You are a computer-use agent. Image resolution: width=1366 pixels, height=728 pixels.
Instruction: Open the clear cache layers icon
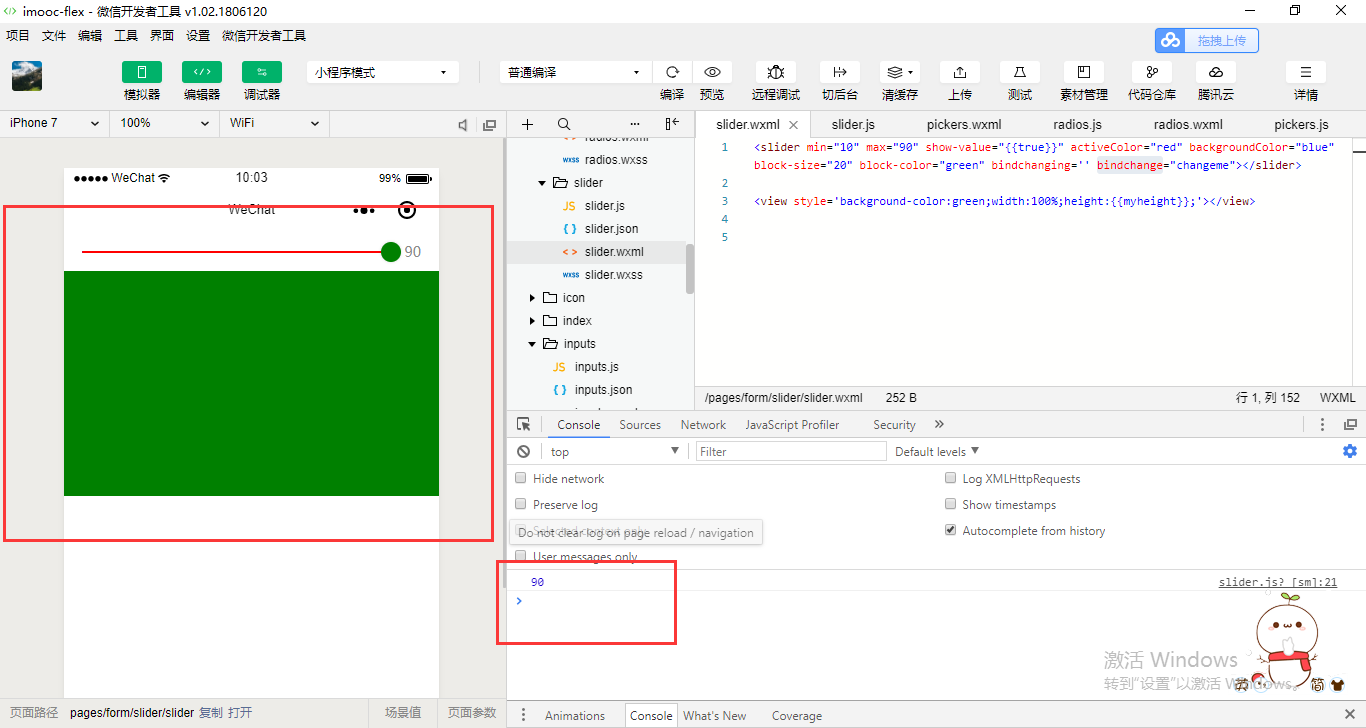point(900,72)
